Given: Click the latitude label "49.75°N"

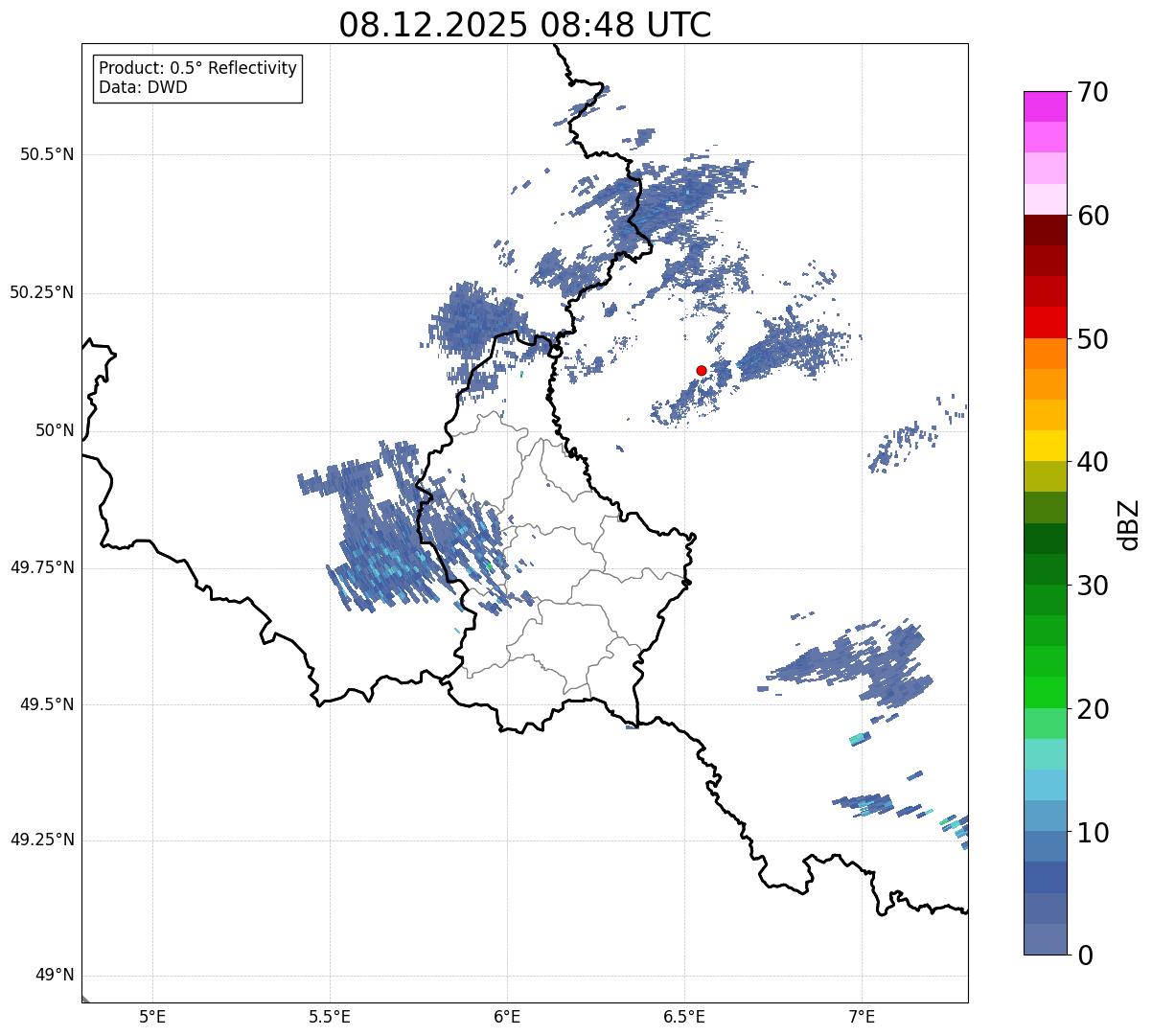Looking at the screenshot, I should [42, 567].
